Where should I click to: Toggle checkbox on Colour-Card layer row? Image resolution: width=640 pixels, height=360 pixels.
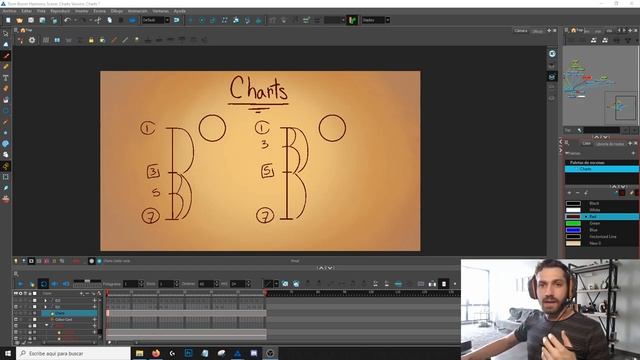(x=34, y=320)
